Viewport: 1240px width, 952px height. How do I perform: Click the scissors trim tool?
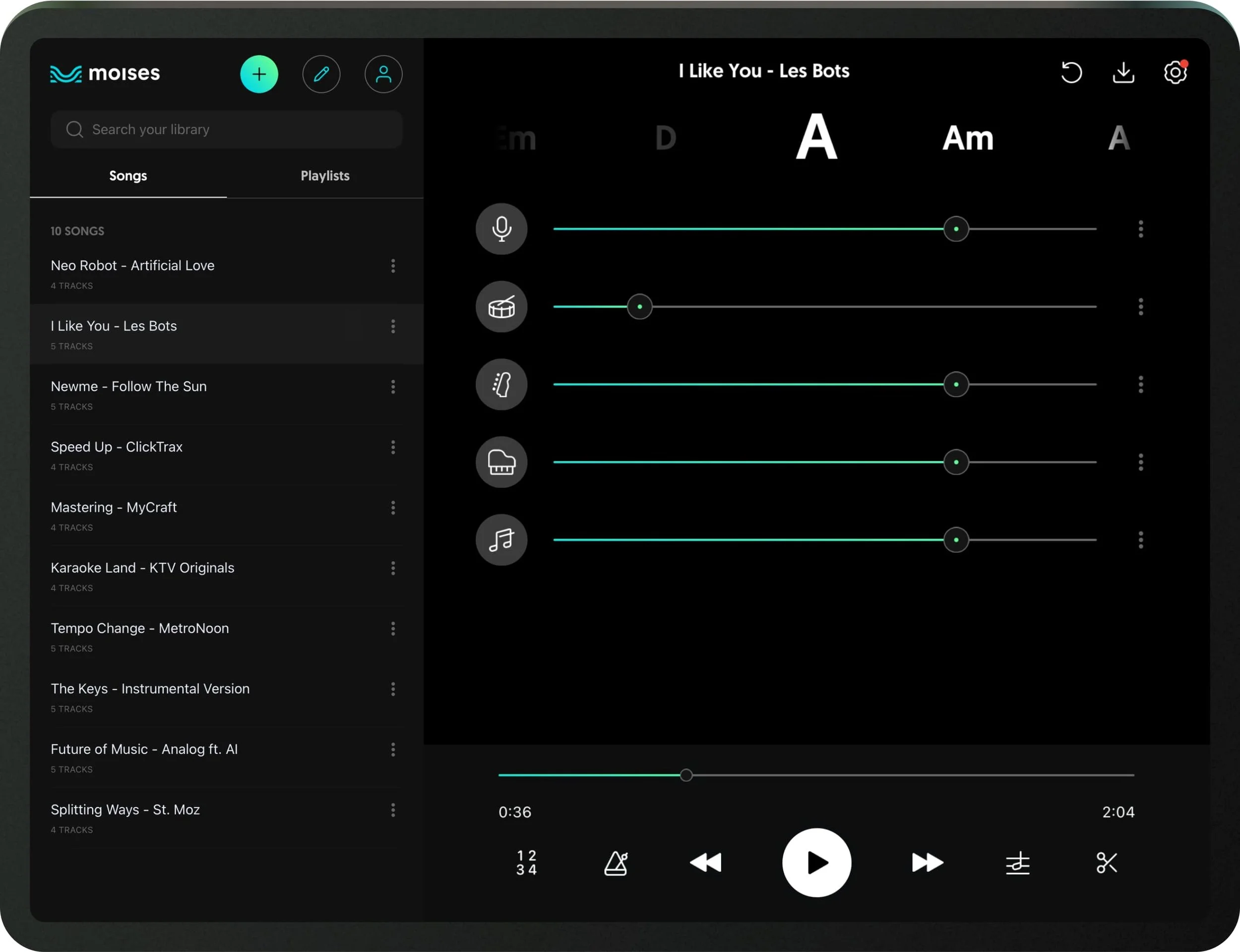(x=1106, y=862)
